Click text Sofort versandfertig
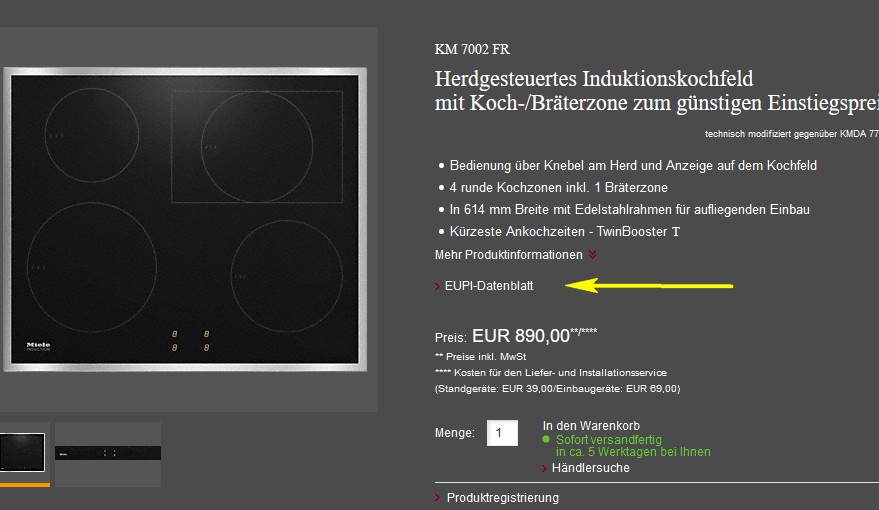The width and height of the screenshot is (879, 510). pos(609,440)
